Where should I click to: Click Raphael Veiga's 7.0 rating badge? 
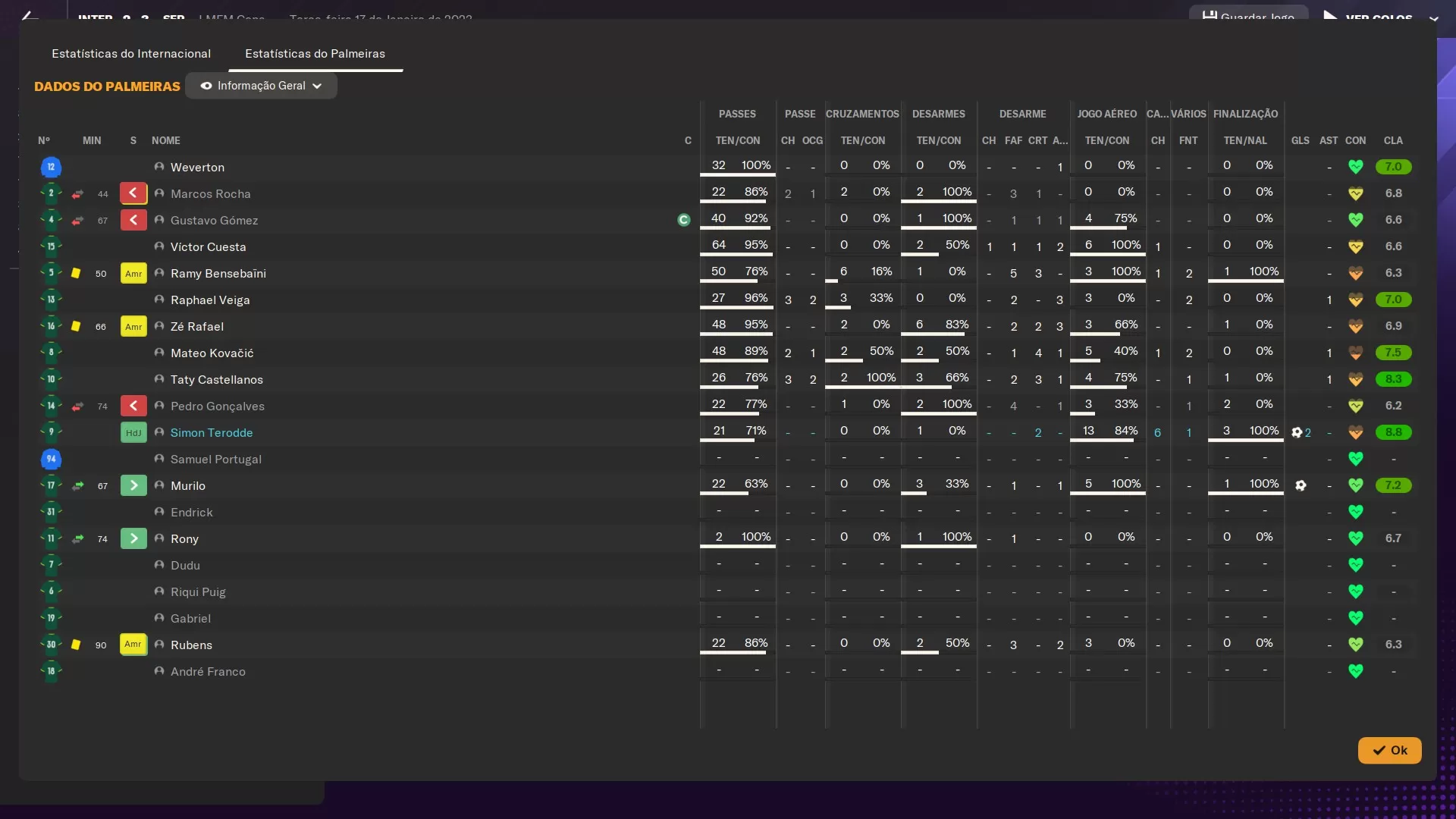pyautogui.click(x=1393, y=300)
